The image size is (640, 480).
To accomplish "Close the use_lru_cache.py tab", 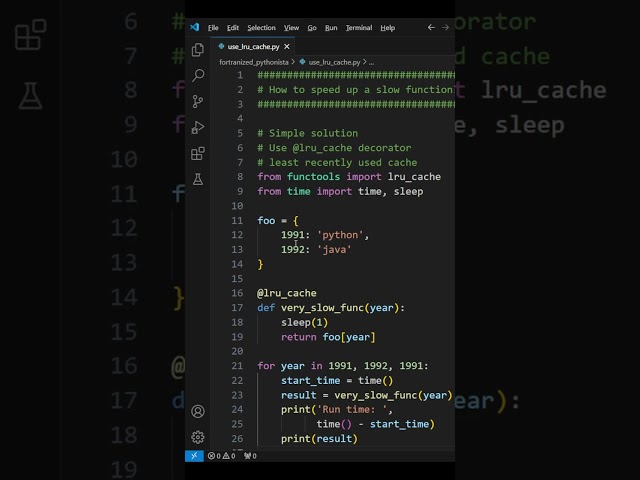I will (287, 47).
